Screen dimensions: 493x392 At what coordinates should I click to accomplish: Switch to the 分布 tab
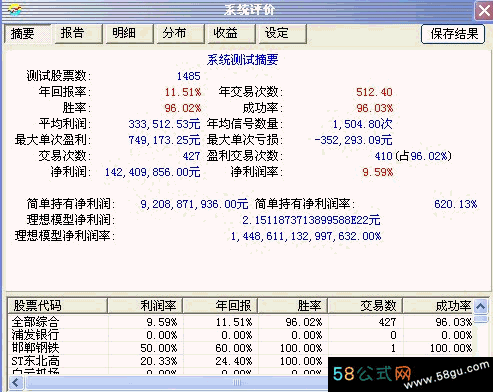180,33
